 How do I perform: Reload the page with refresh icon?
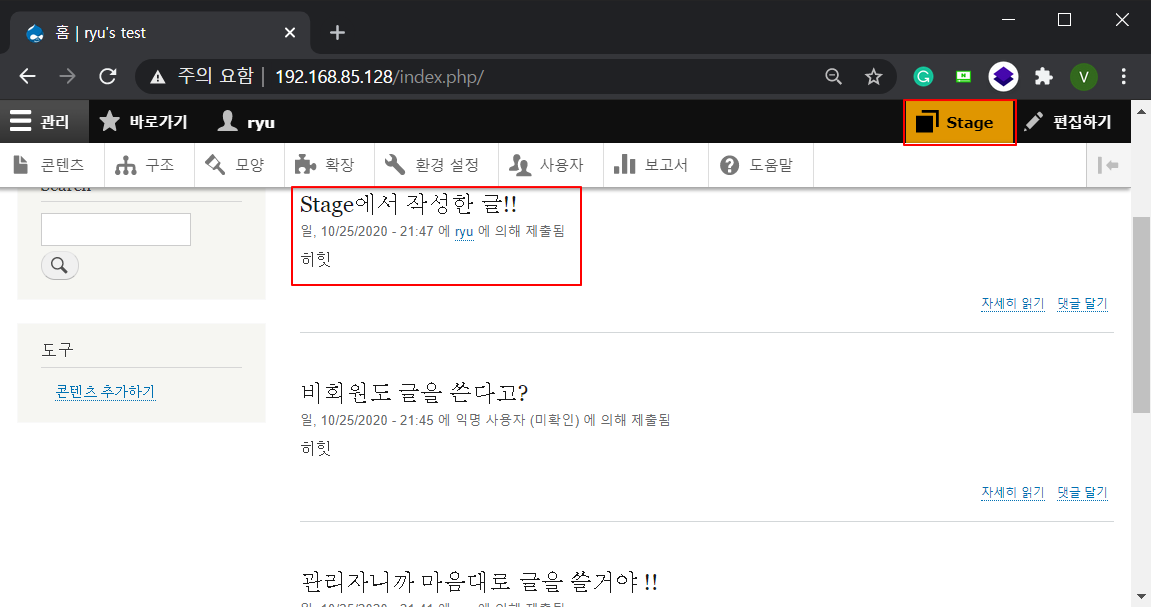point(108,76)
